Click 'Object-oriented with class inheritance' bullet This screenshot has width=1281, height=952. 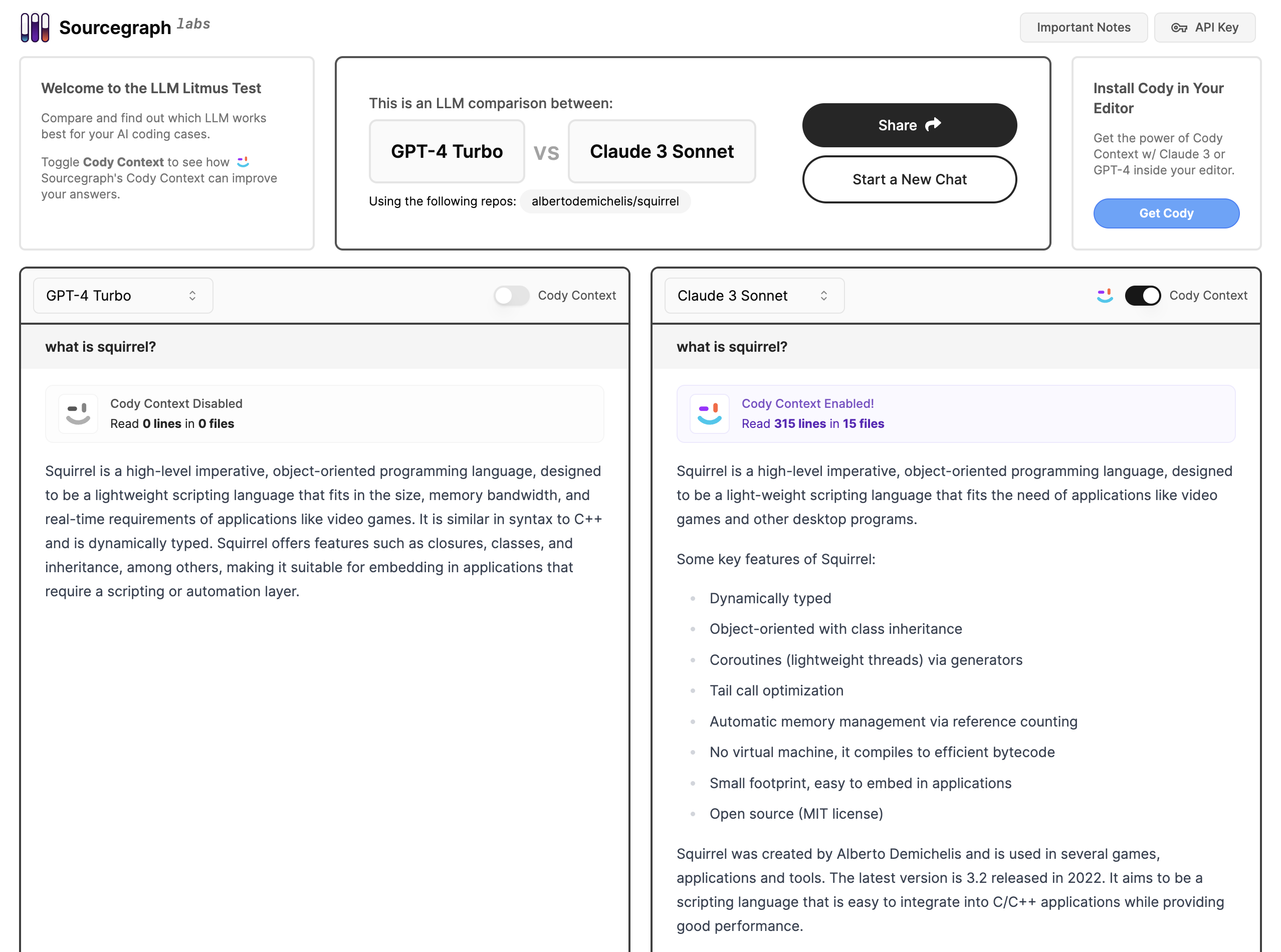pyautogui.click(x=835, y=629)
